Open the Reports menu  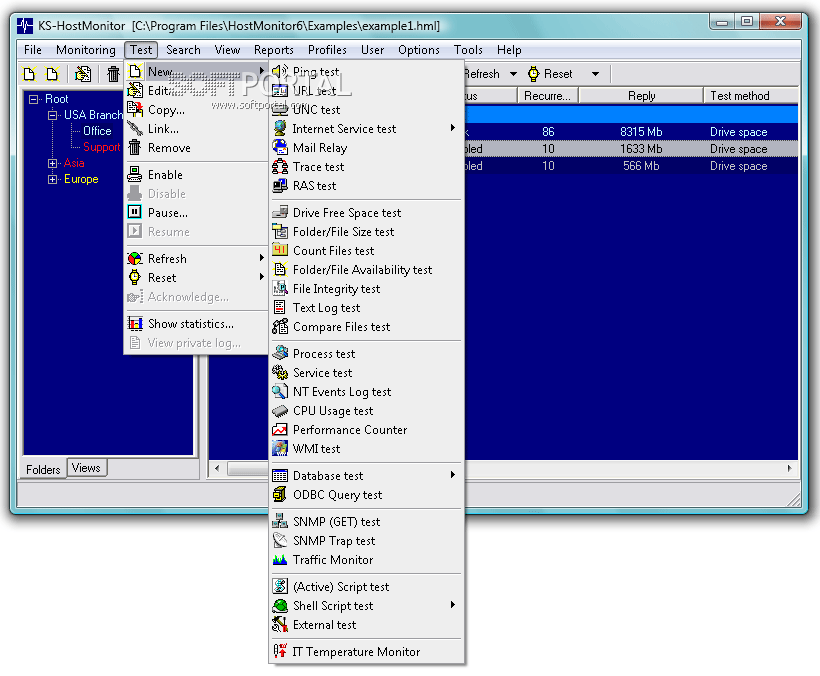(x=274, y=50)
